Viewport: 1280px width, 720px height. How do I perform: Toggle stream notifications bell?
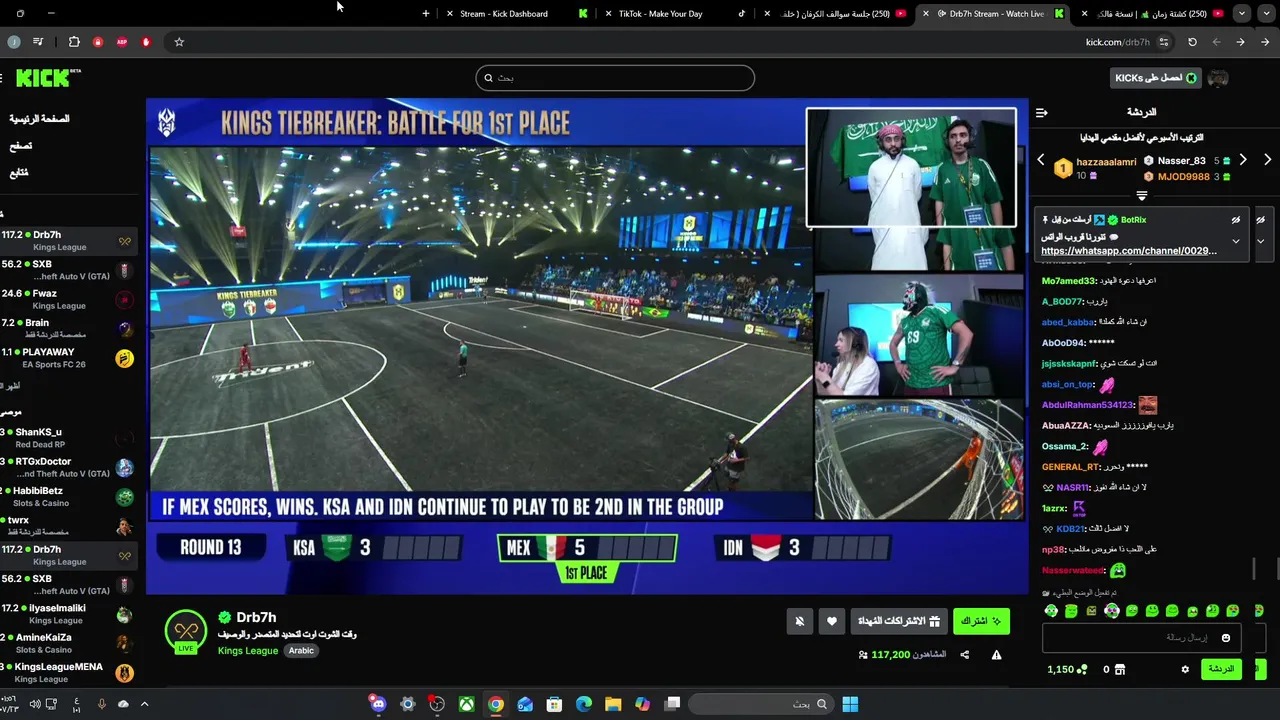tap(799, 621)
